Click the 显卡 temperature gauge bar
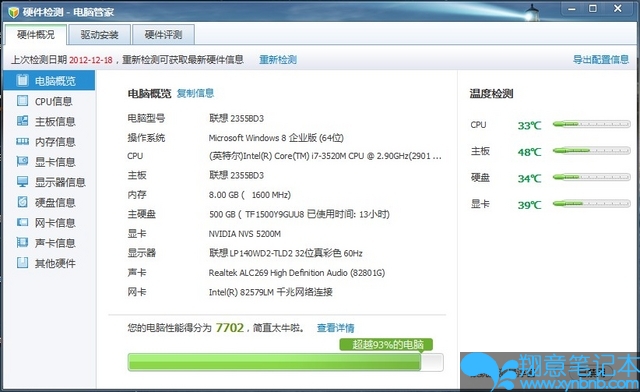This screenshot has height=392, width=640. point(591,203)
